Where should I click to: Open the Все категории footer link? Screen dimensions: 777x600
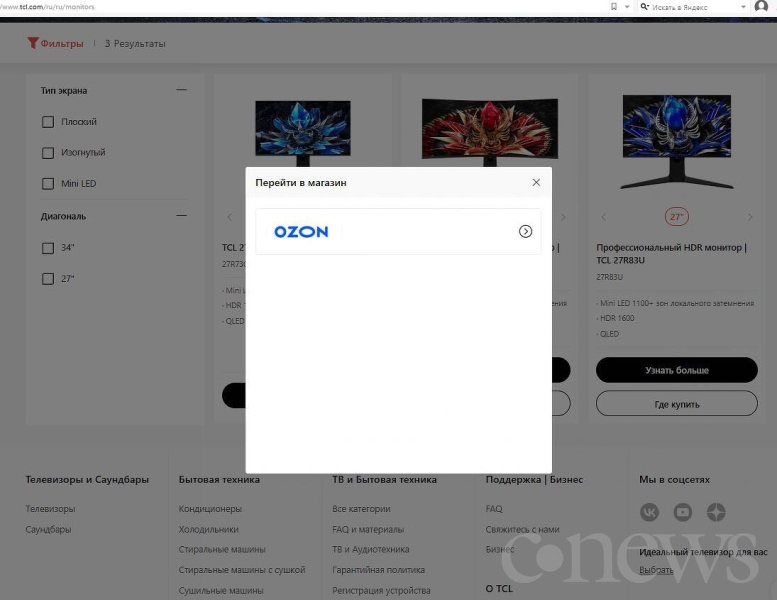click(361, 509)
